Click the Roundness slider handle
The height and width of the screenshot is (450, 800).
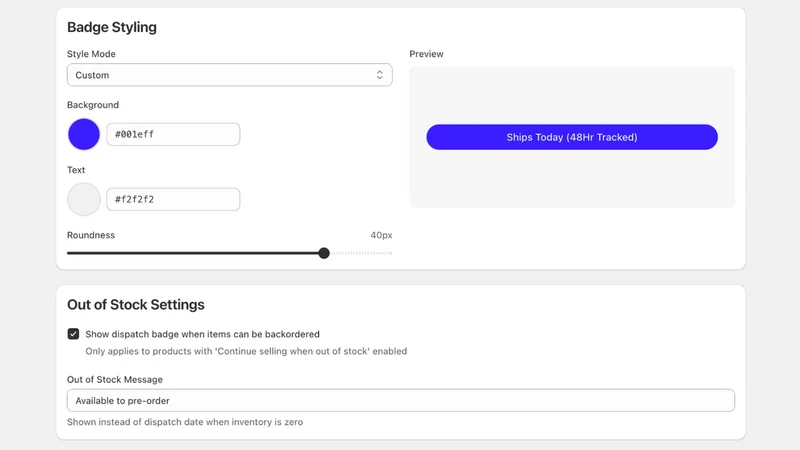pyautogui.click(x=324, y=253)
